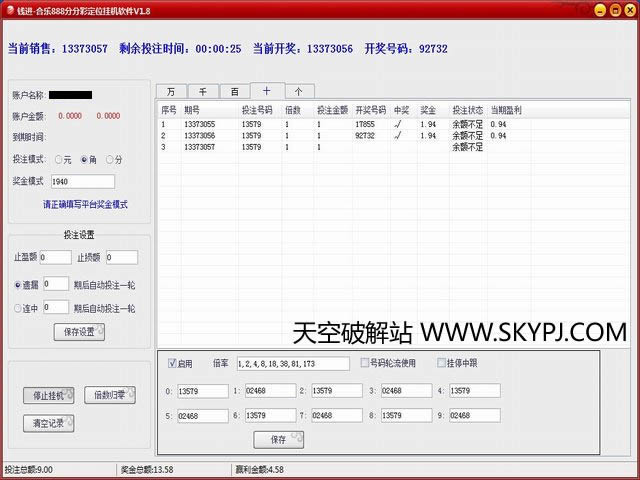The width and height of the screenshot is (640, 480).
Task: Enable the 号码轮流使用 checkbox
Action: click(365, 363)
